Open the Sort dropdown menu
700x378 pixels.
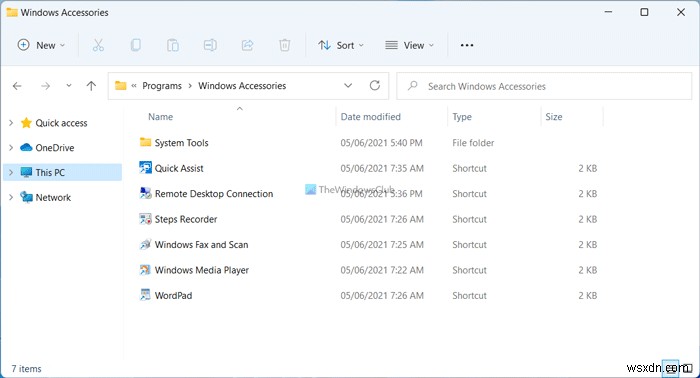pyautogui.click(x=341, y=45)
